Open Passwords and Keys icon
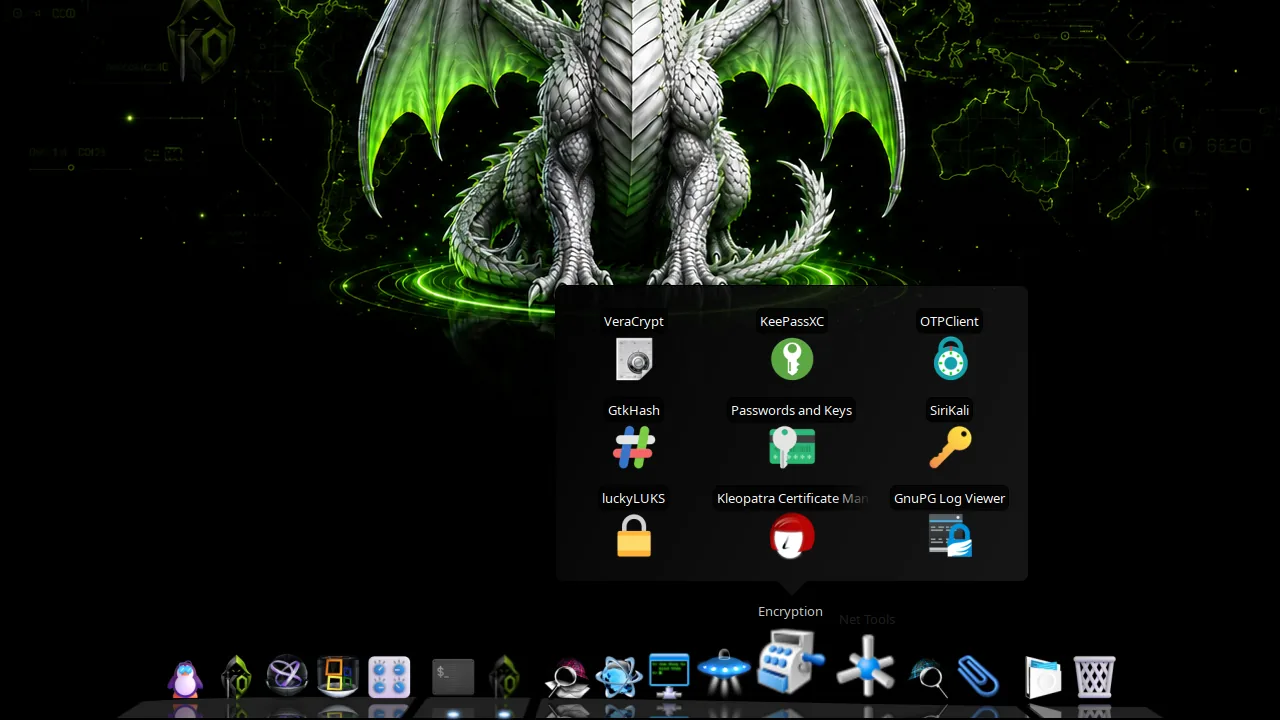Screen dimensions: 1280x720 pyautogui.click(x=792, y=448)
